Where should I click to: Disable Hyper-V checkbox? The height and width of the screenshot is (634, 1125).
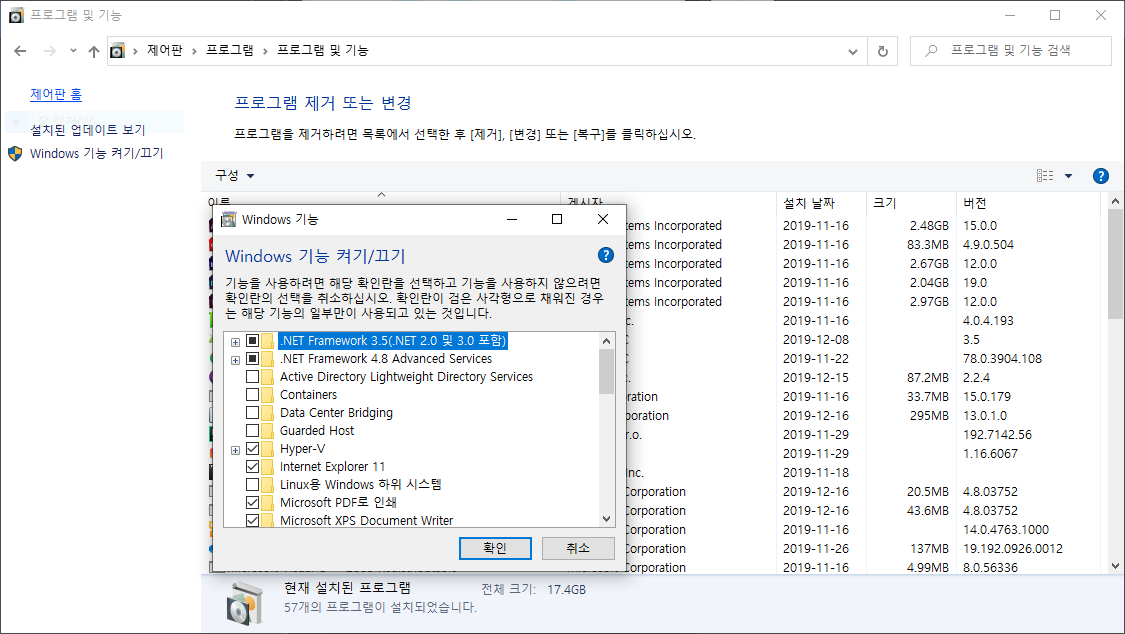pos(253,448)
